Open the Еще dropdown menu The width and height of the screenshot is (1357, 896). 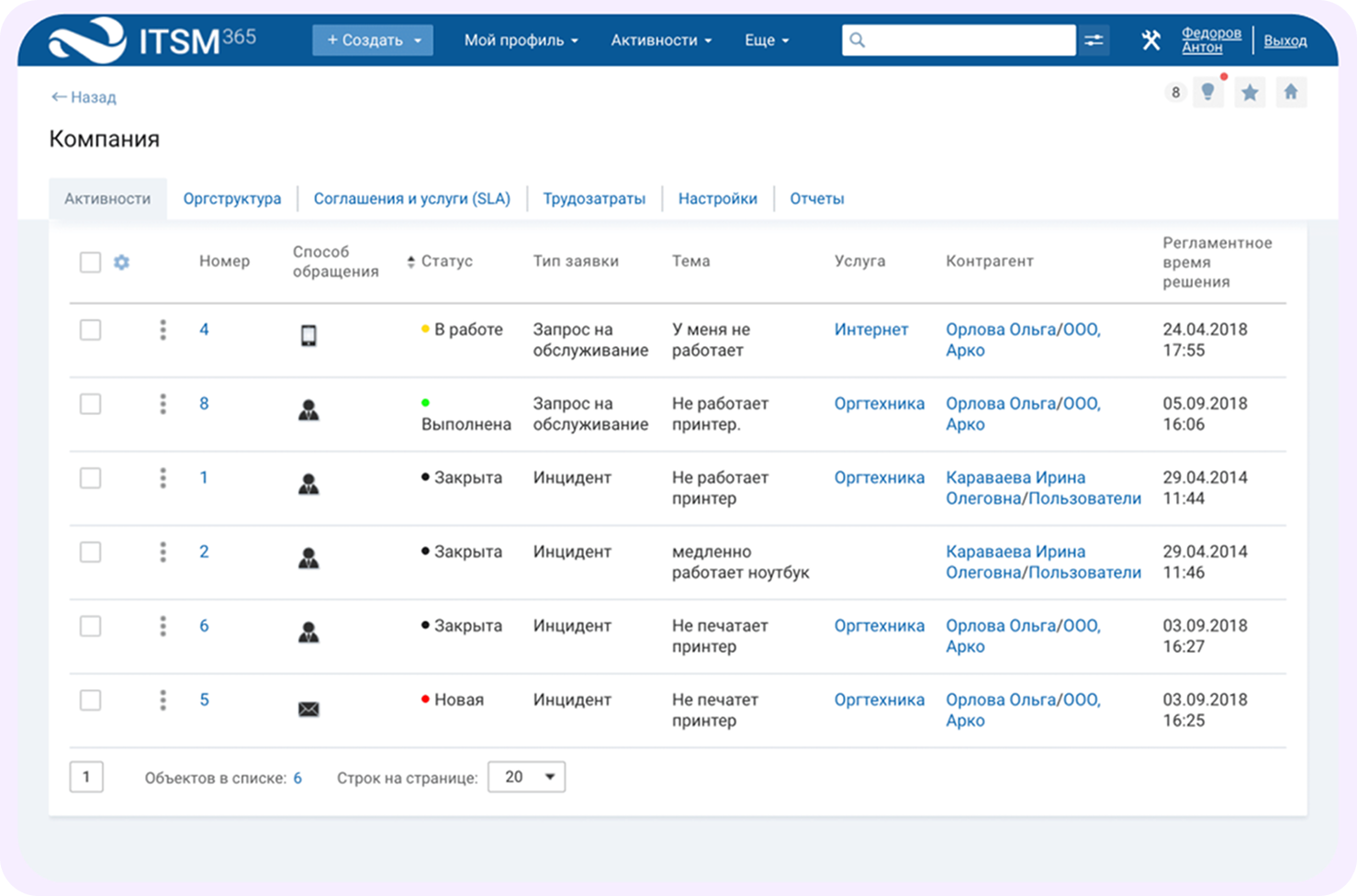[x=766, y=39]
